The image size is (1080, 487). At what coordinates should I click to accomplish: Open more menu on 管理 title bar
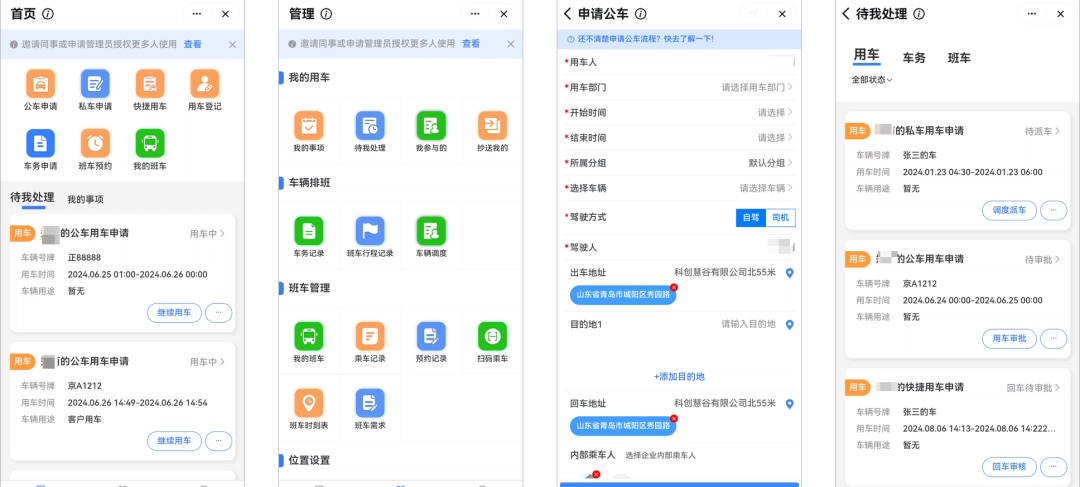point(475,14)
